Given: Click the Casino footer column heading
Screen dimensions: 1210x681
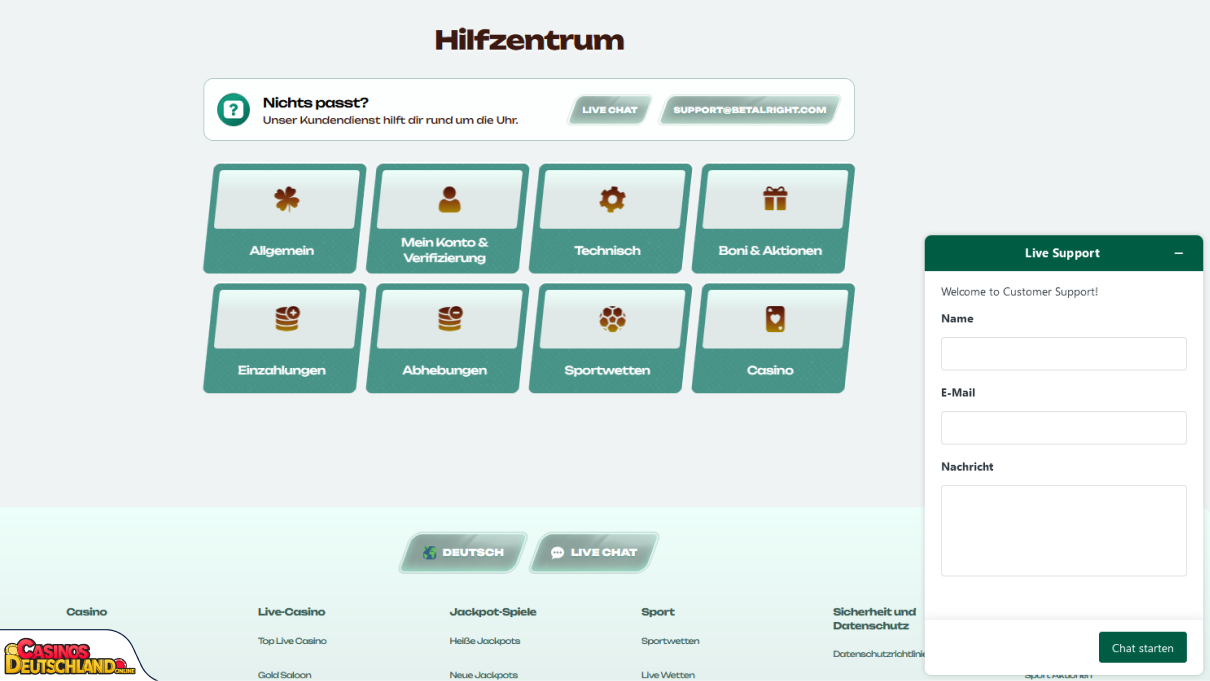Looking at the screenshot, I should (x=87, y=612).
